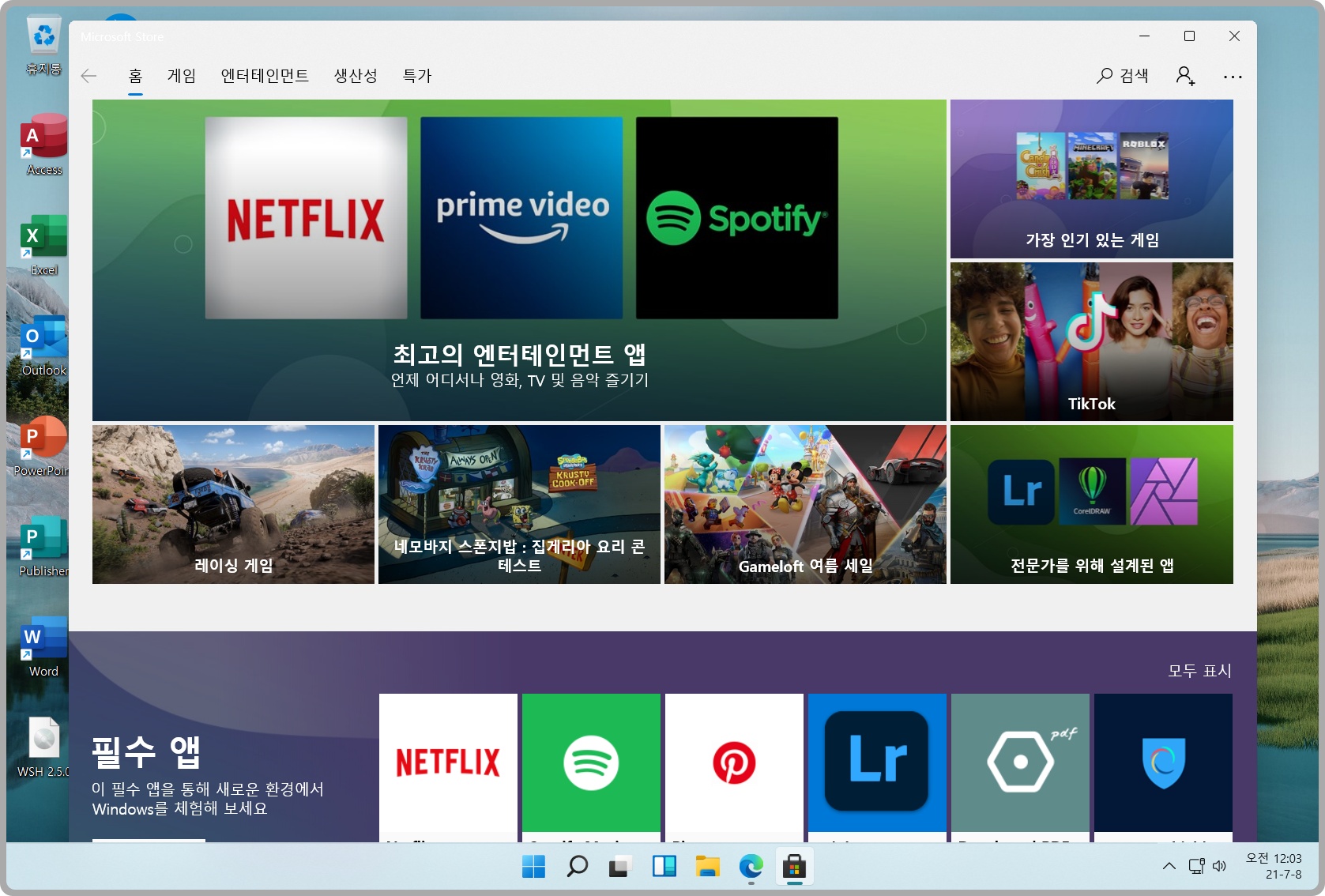
Task: Select the Spotify Music tile under 필수 앱
Action: pyautogui.click(x=591, y=762)
